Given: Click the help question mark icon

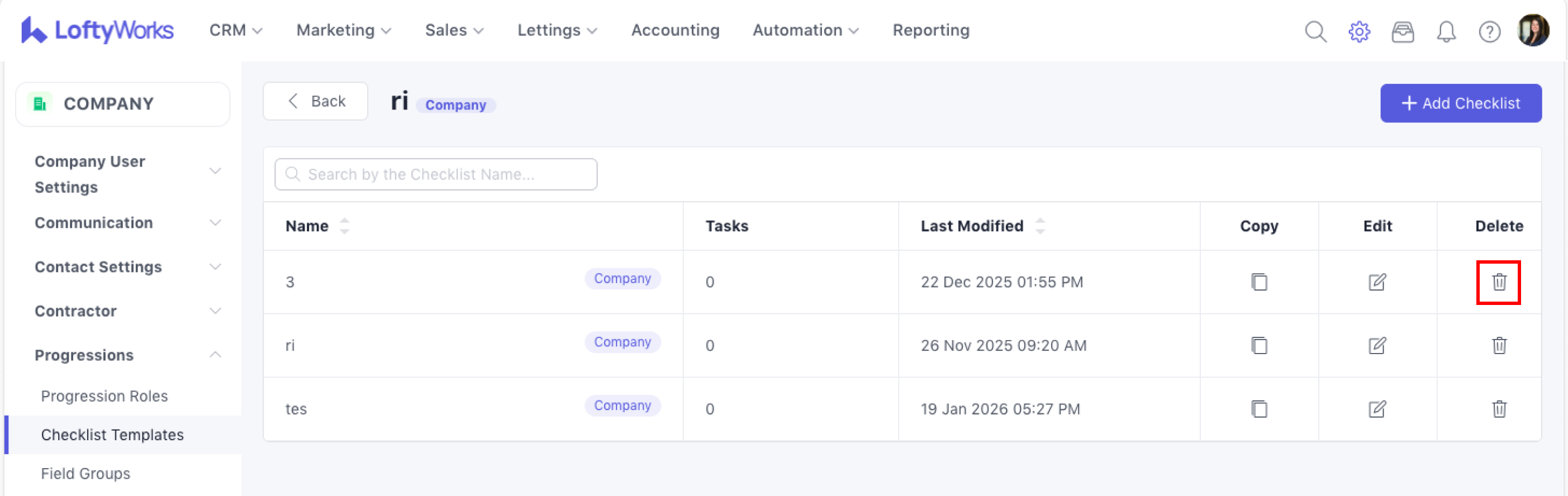Looking at the screenshot, I should 1489,31.
